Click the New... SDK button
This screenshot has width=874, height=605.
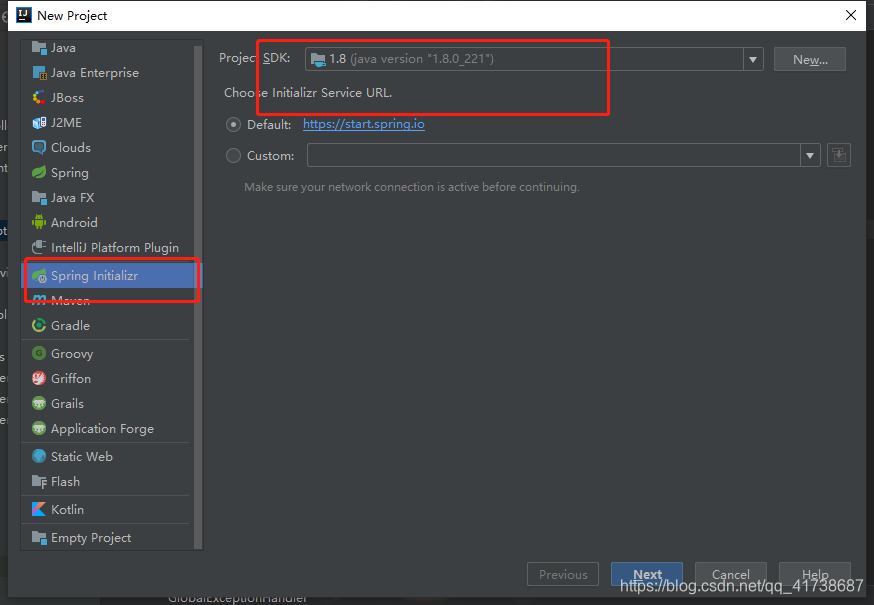(x=810, y=60)
